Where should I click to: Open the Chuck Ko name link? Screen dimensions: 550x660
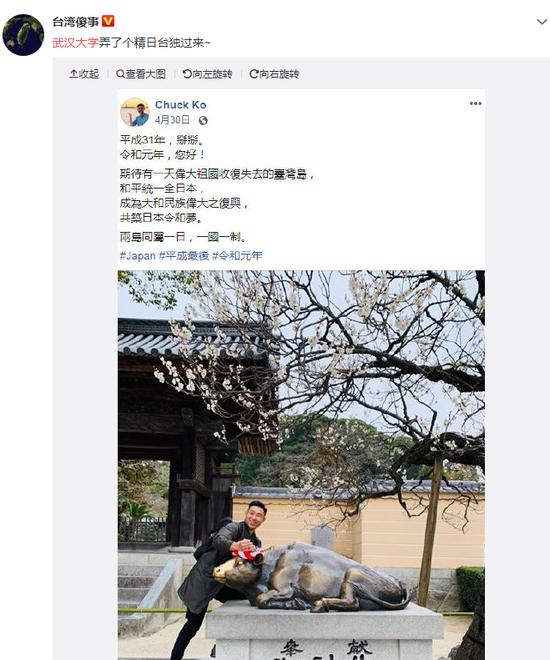[x=181, y=105]
